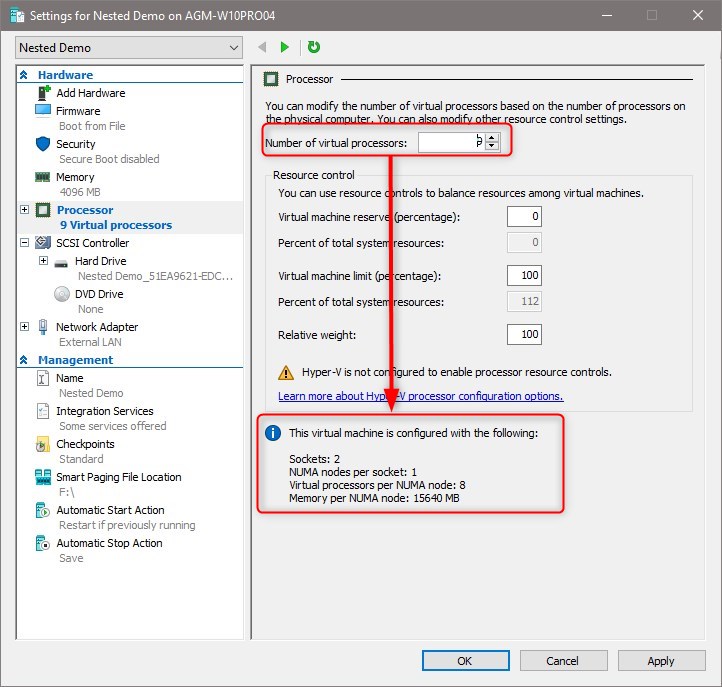722x687 pixels.
Task: Click the Smart Paging File Location icon
Action: 43,477
